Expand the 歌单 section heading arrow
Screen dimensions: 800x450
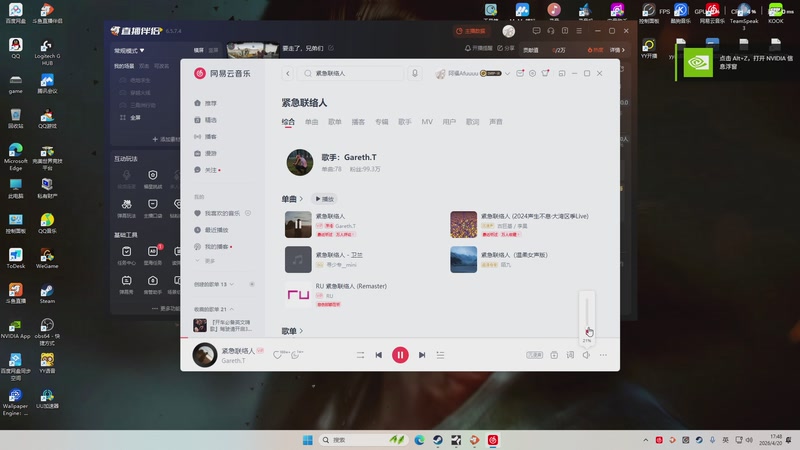point(301,331)
